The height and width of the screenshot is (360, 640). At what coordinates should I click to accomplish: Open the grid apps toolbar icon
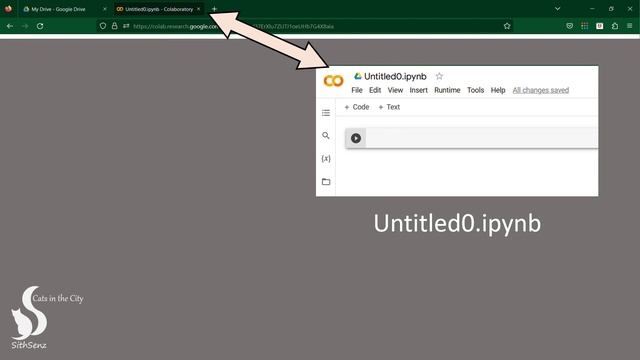coord(584,26)
